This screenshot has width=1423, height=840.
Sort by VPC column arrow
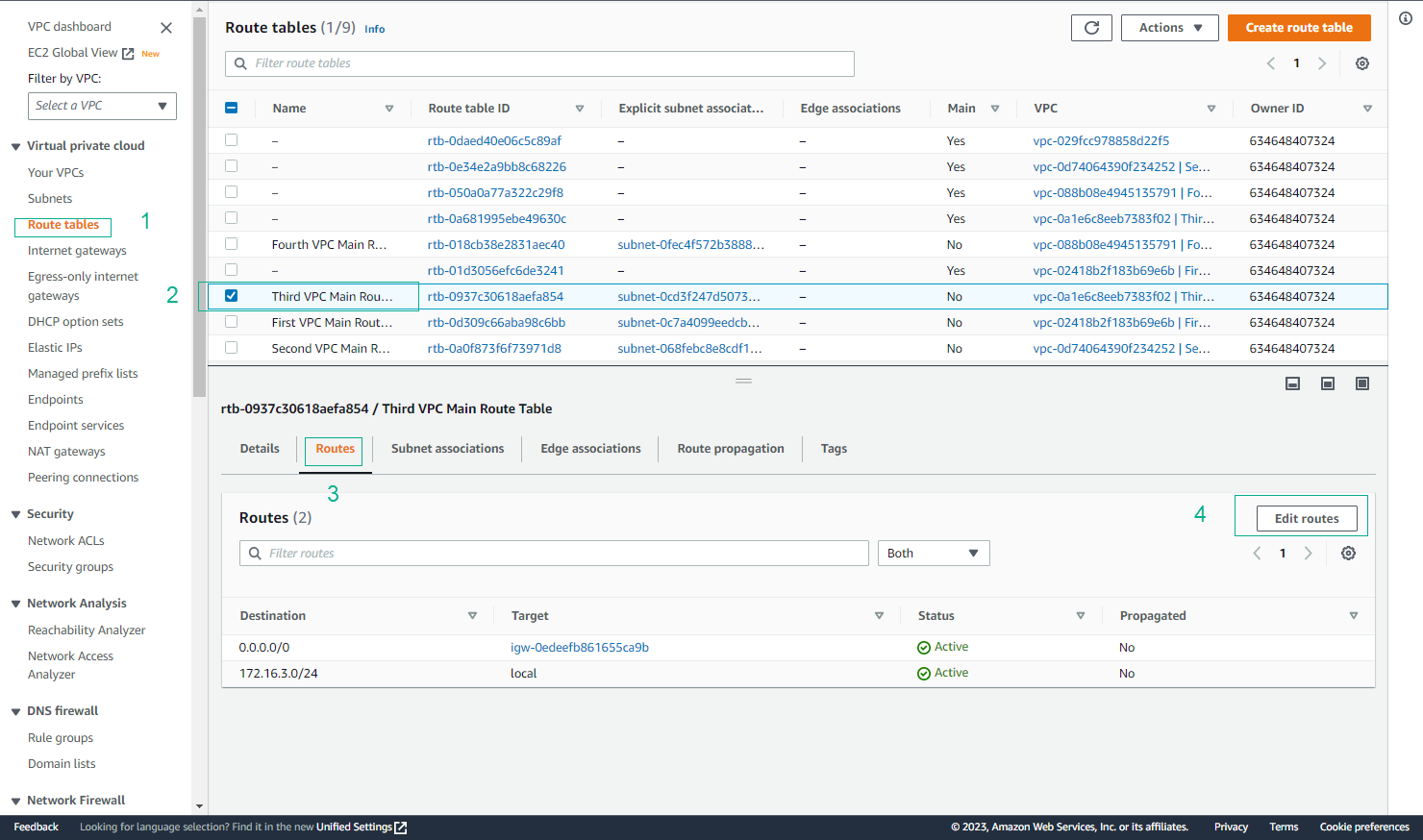point(1211,109)
